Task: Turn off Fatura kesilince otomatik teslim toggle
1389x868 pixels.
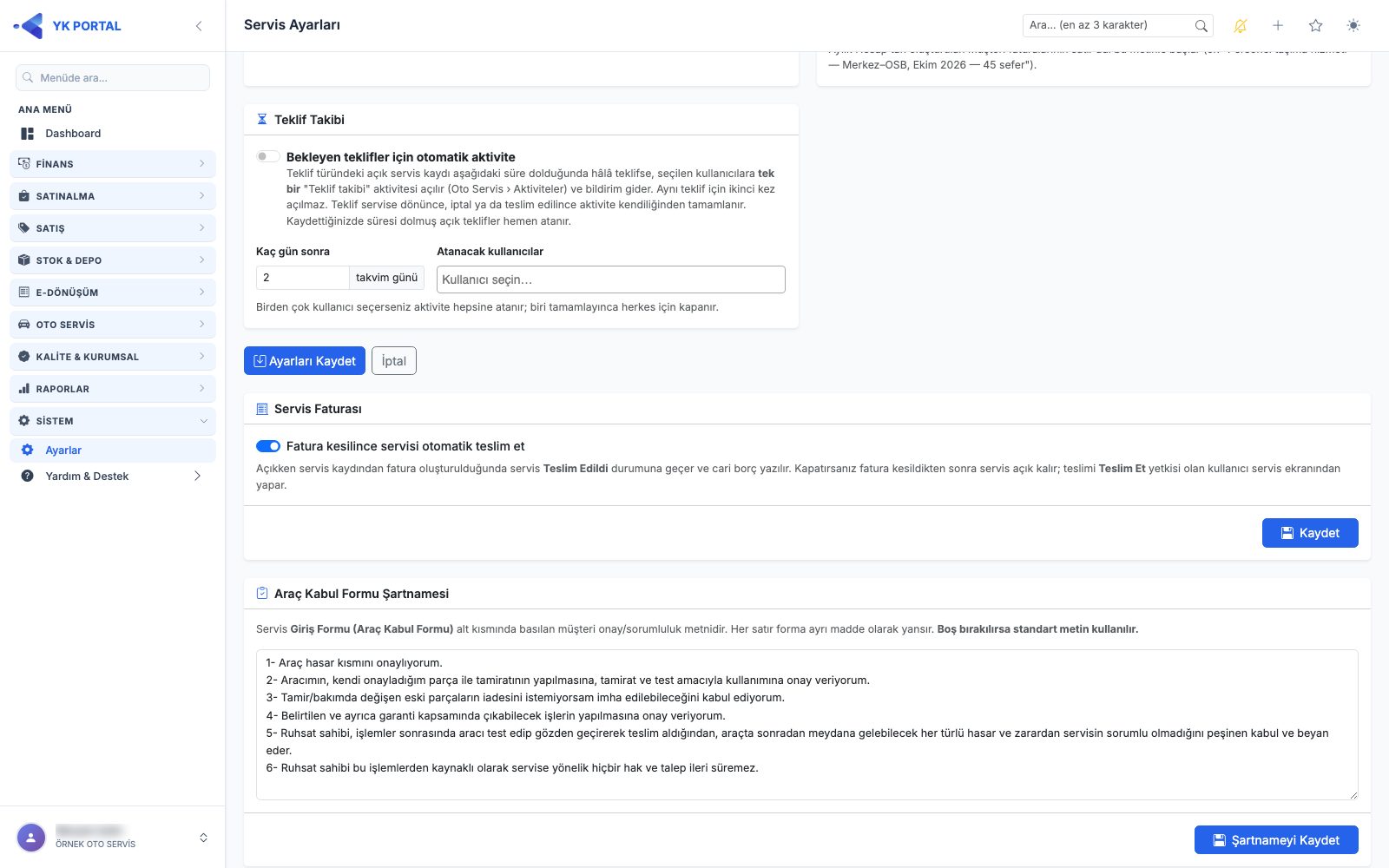Action: (268, 446)
